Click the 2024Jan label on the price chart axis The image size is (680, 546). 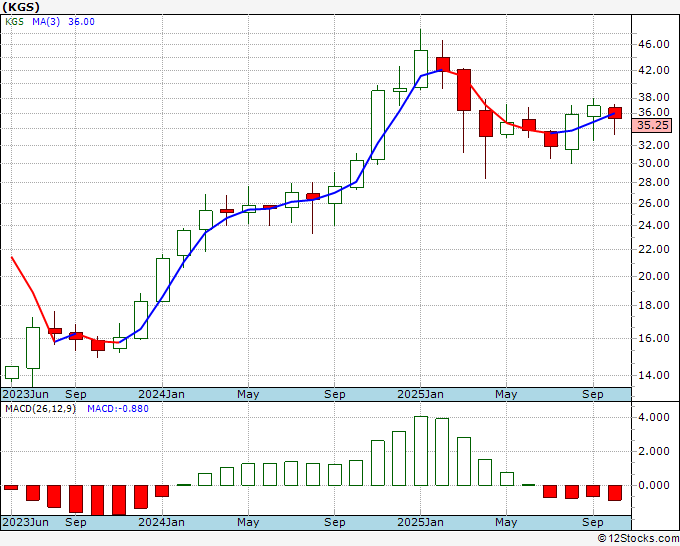163,393
